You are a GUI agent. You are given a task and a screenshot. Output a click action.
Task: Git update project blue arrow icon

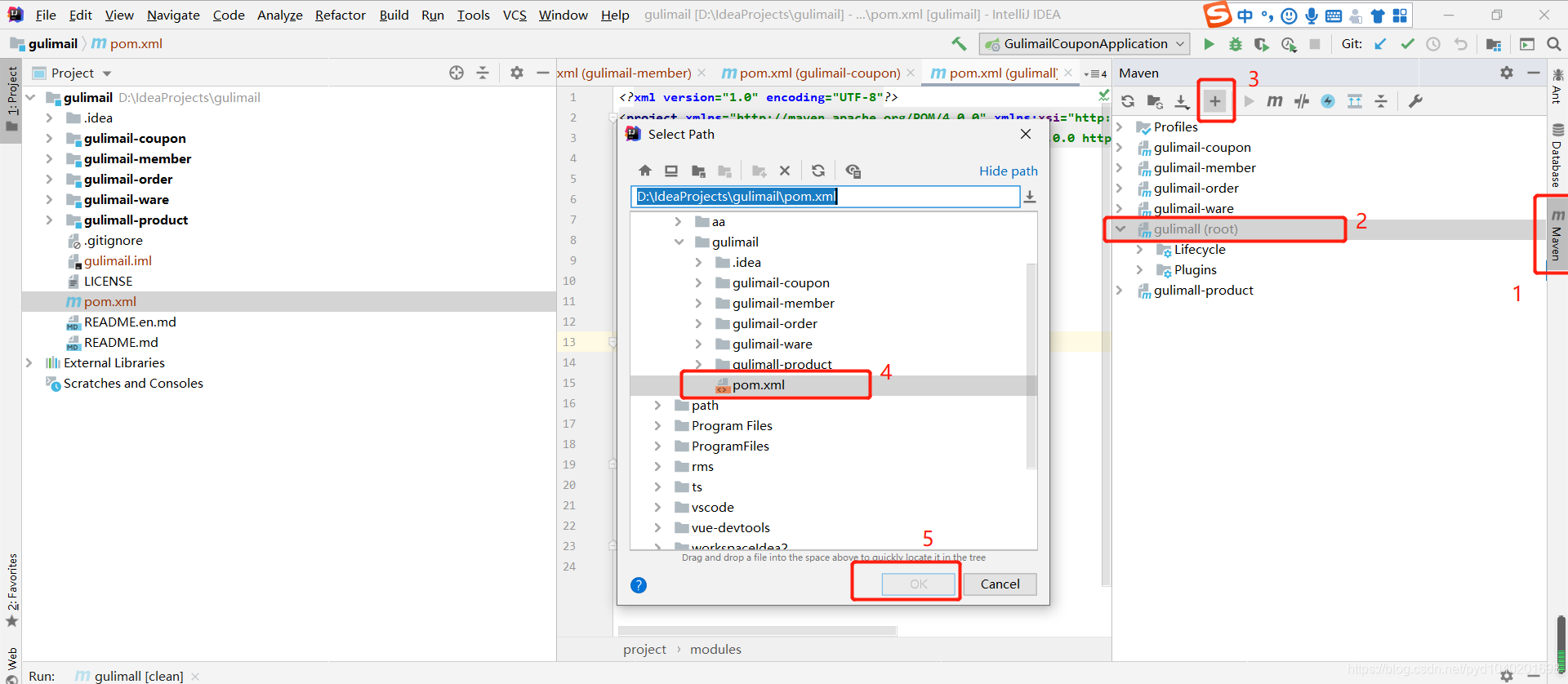[1380, 44]
